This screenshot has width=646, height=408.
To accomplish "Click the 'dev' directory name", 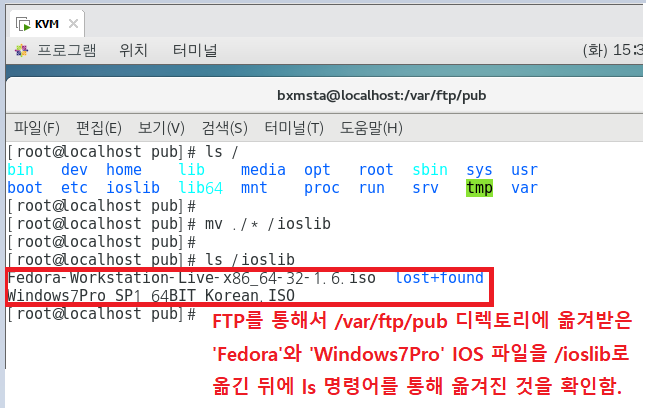I will pyautogui.click(x=74, y=170).
